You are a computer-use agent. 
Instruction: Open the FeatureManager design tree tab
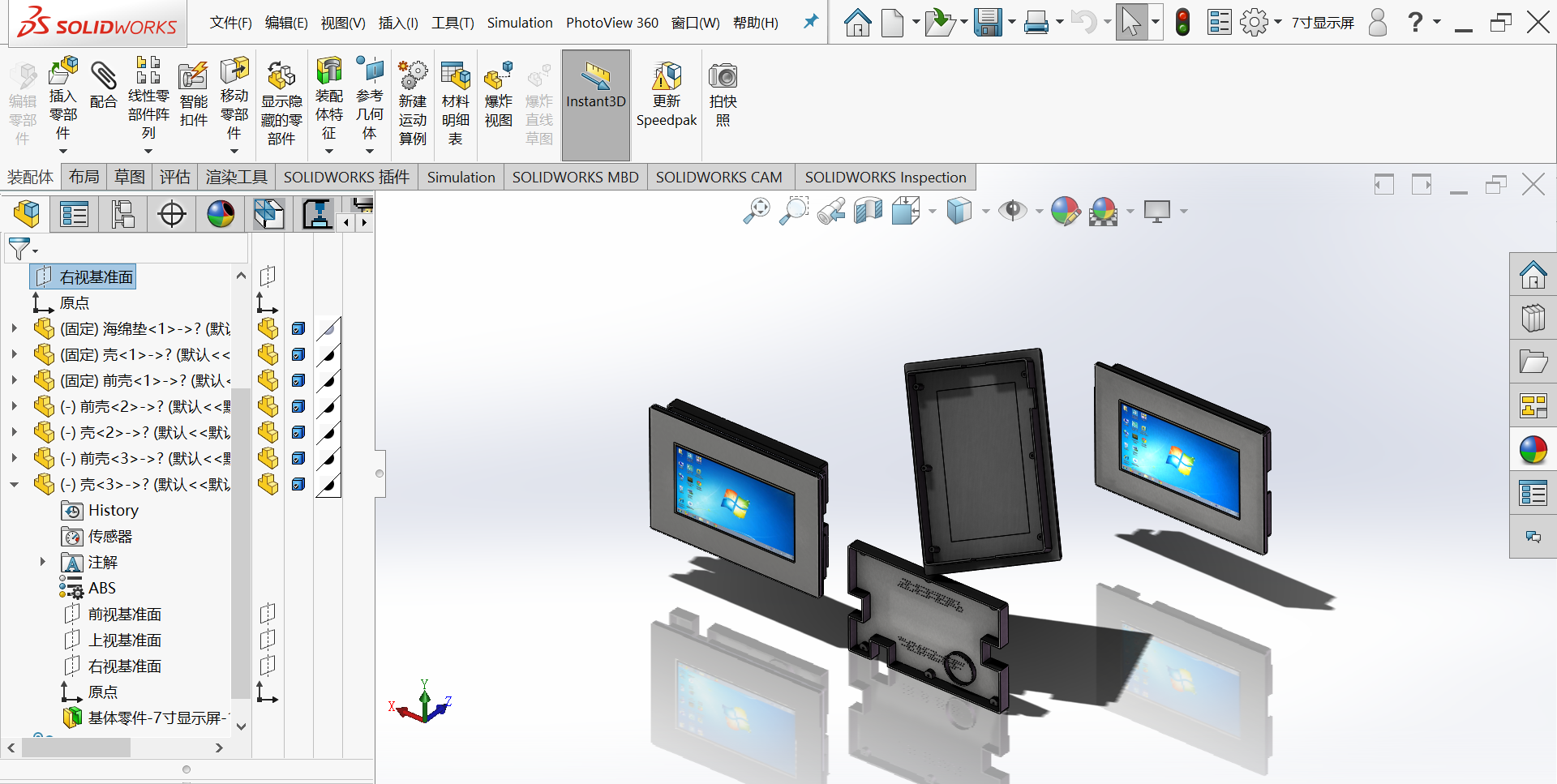[26, 214]
